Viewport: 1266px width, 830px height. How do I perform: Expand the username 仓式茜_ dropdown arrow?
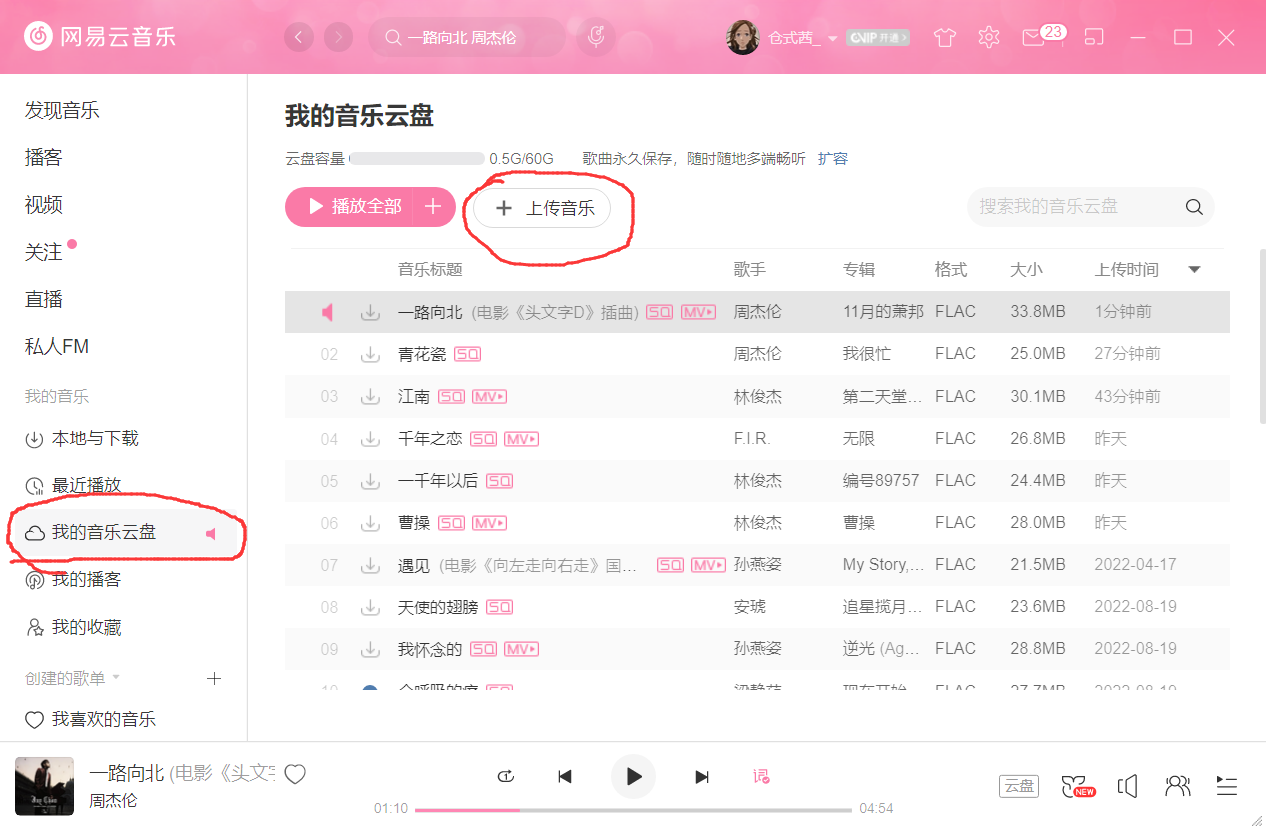(x=832, y=38)
